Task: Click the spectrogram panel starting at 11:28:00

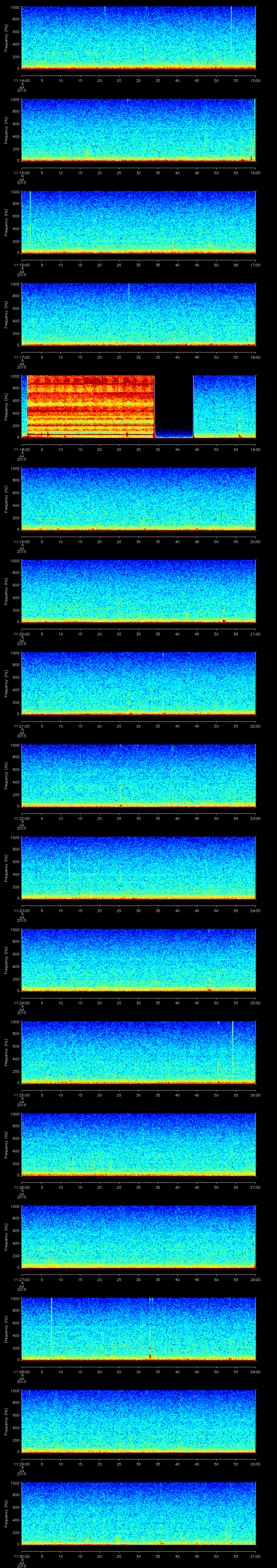Action: pos(138,1329)
